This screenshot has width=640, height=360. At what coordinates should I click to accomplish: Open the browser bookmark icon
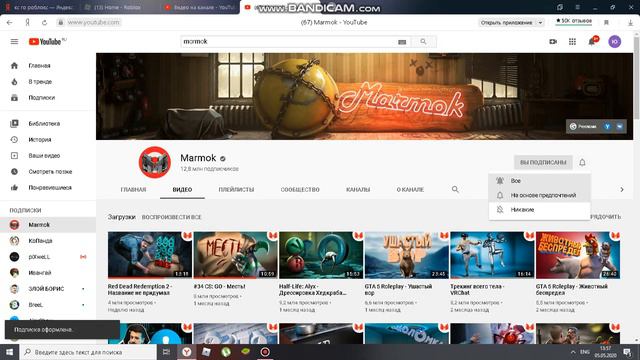pos(607,22)
